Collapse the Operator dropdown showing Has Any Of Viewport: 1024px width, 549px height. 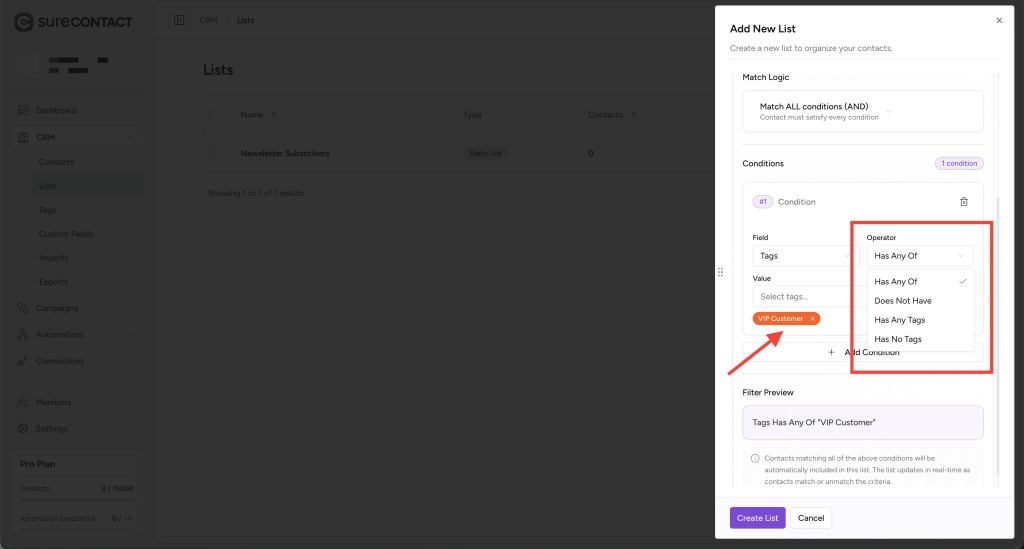[x=919, y=256]
